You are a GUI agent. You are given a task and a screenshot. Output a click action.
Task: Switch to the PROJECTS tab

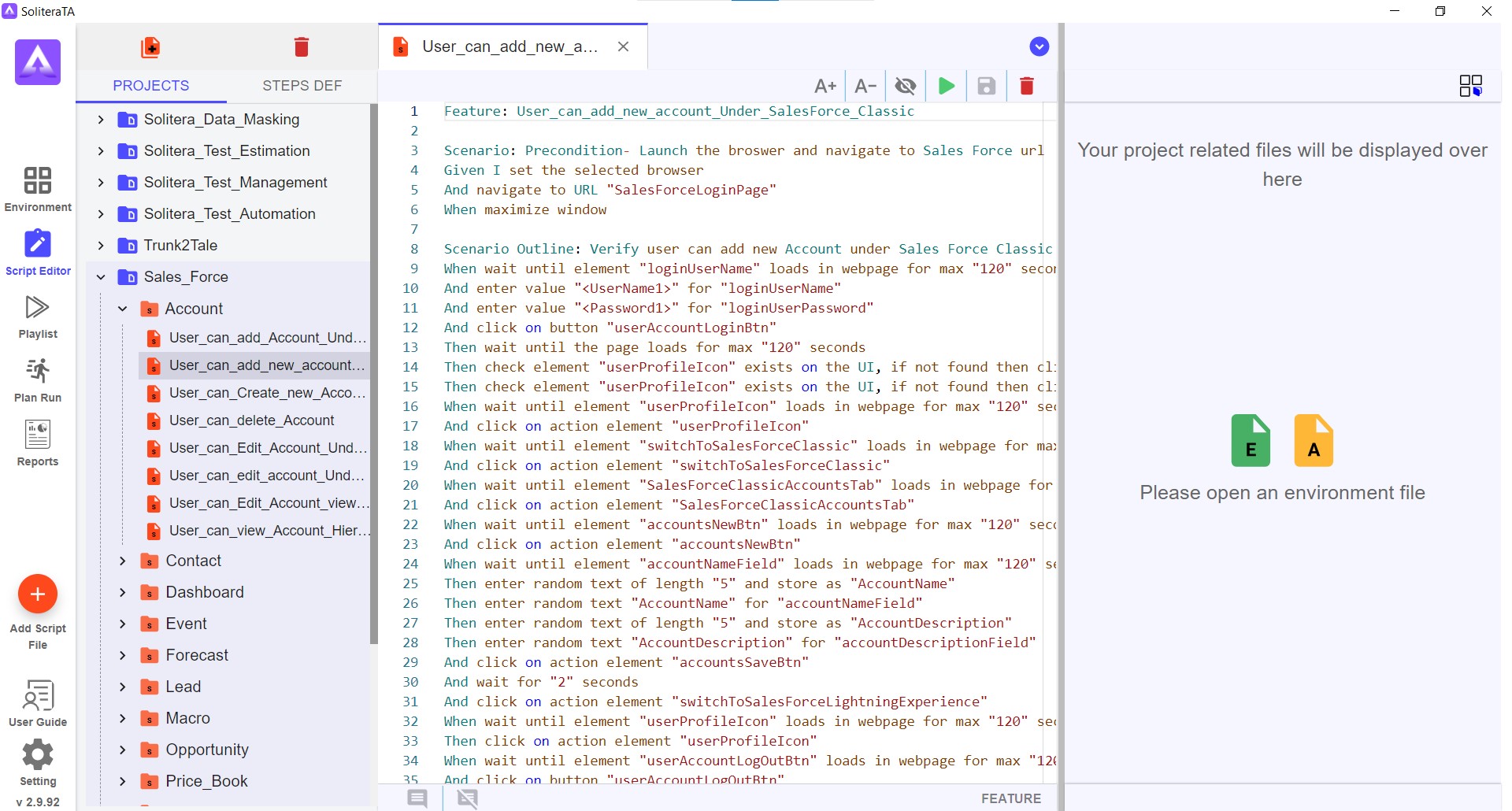pyautogui.click(x=151, y=86)
